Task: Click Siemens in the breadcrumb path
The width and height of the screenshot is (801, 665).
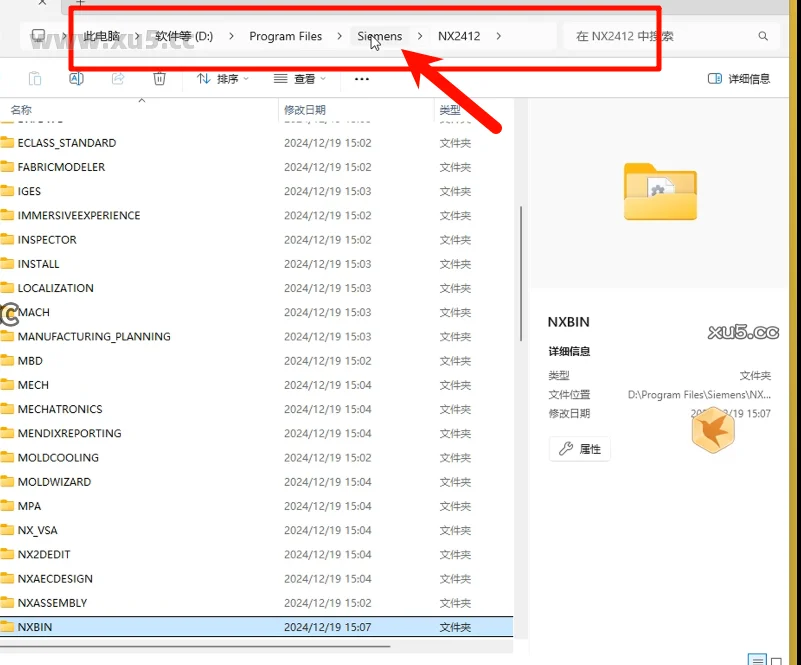Action: 379,35
